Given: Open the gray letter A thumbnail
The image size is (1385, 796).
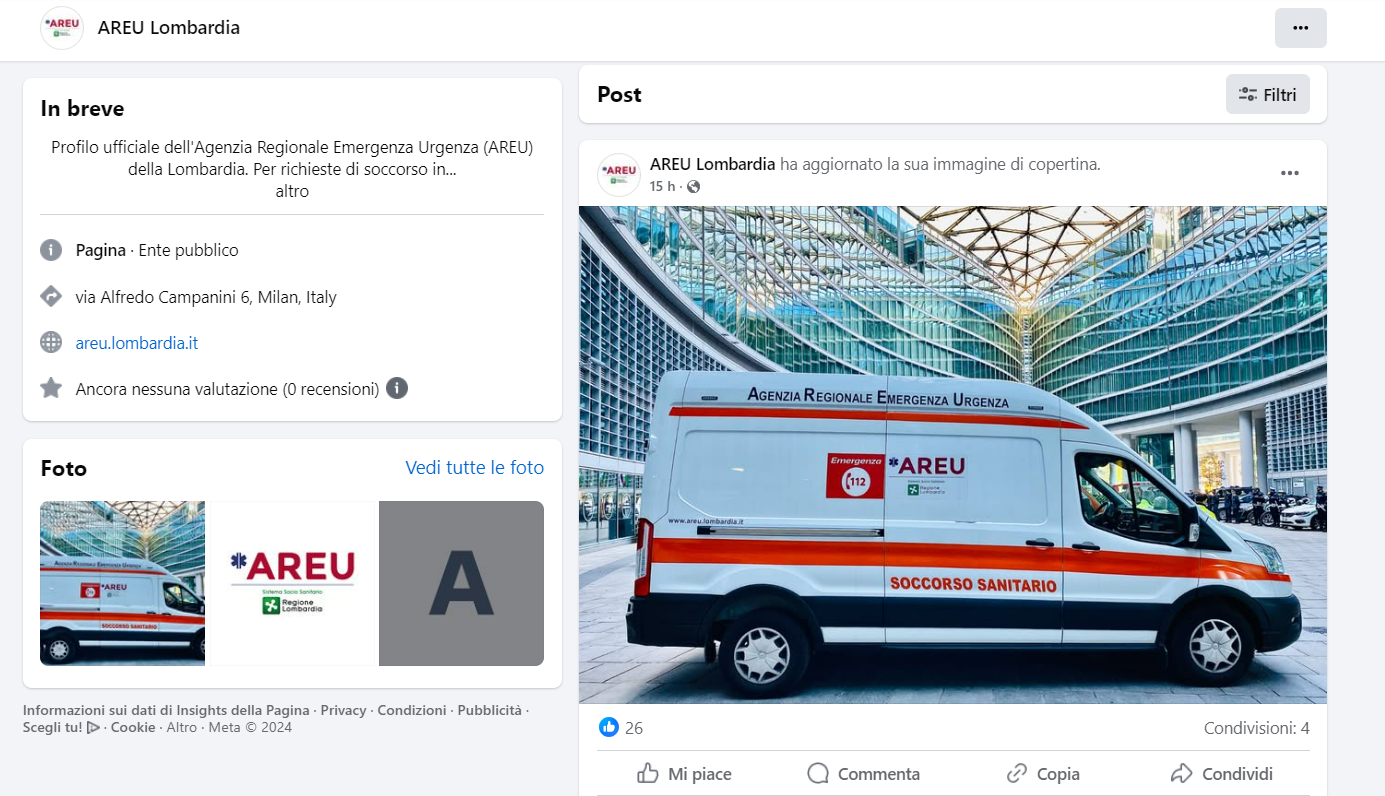Looking at the screenshot, I should pyautogui.click(x=461, y=583).
